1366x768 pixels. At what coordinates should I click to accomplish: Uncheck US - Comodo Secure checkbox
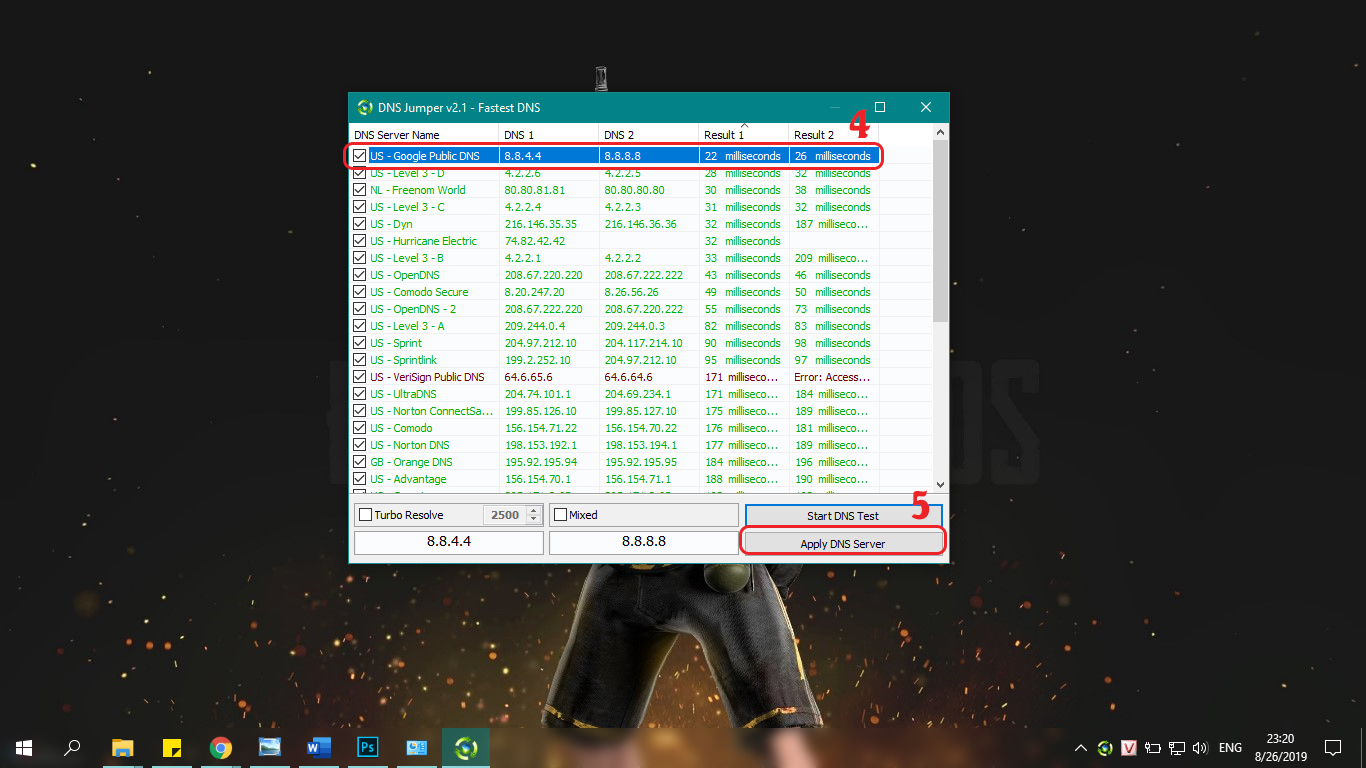(x=360, y=292)
